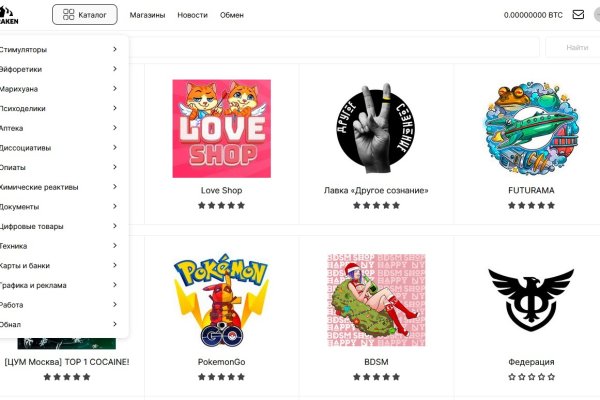
Task: Switch to the Обмен section
Action: 231,15
